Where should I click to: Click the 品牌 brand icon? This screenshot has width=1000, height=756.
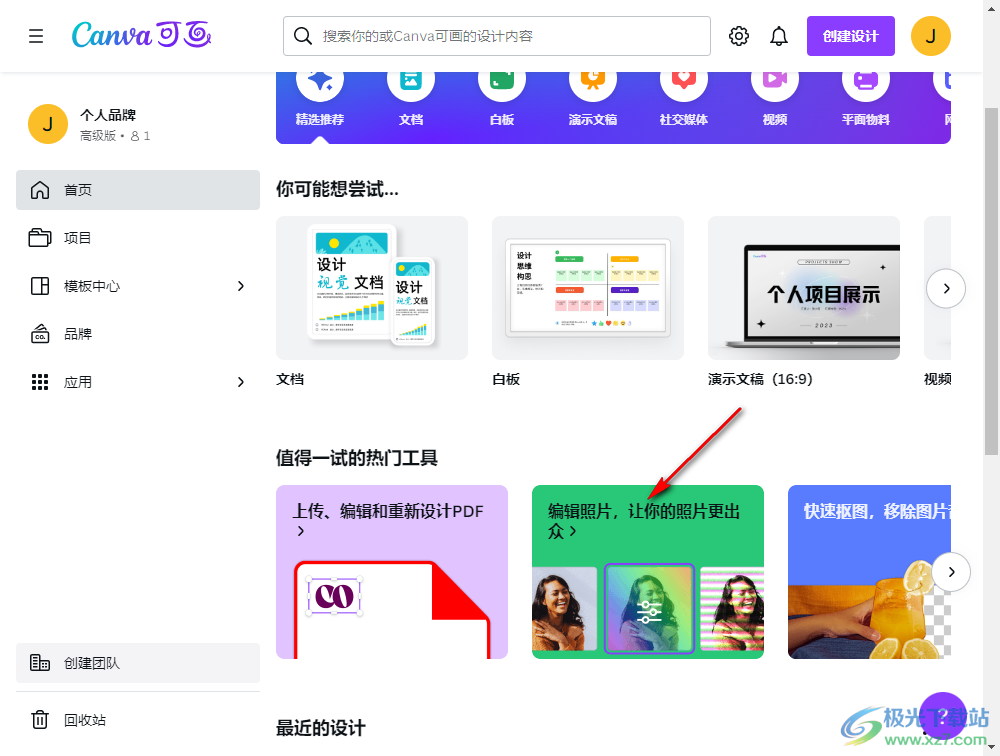tap(40, 334)
